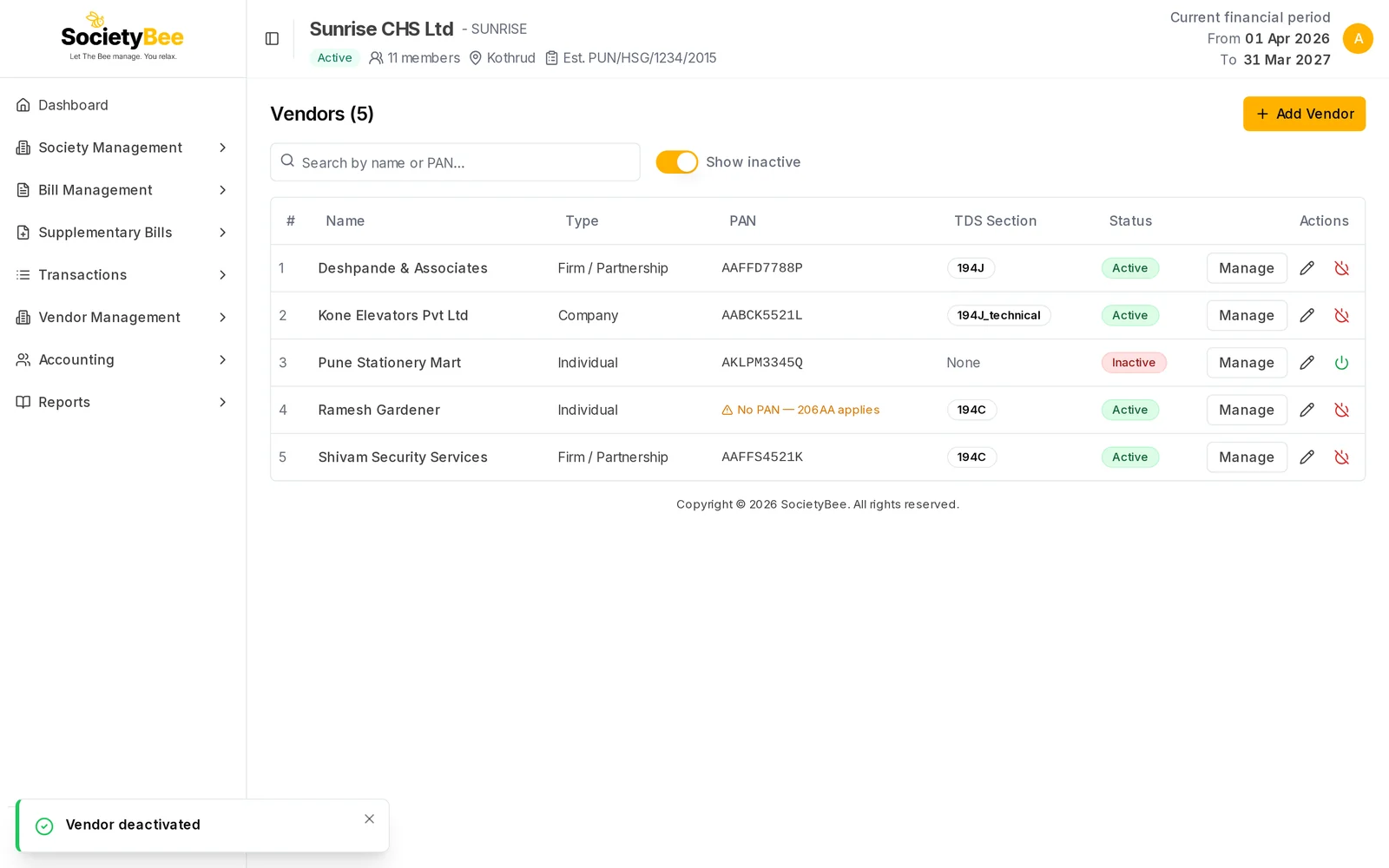Click the Accounting people icon
Image resolution: width=1389 pixels, height=868 pixels.
tap(23, 359)
